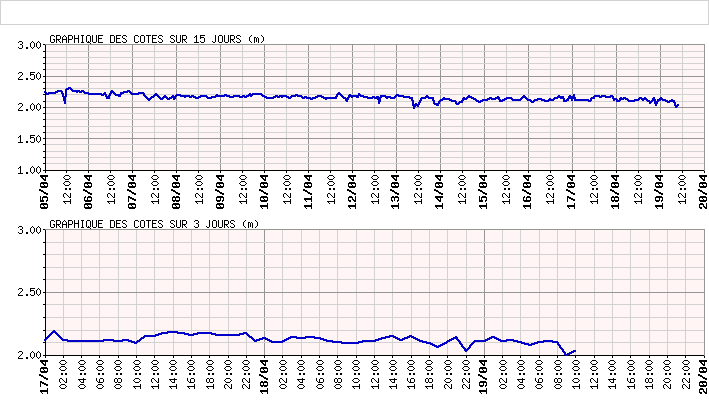Click 17/04 date label on 15-day chart
This screenshot has height=400, width=709.
[572, 192]
